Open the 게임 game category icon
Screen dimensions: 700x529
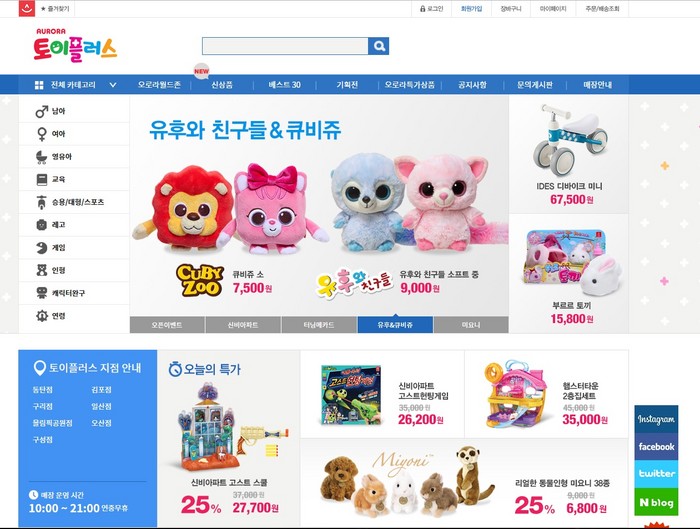coord(42,247)
